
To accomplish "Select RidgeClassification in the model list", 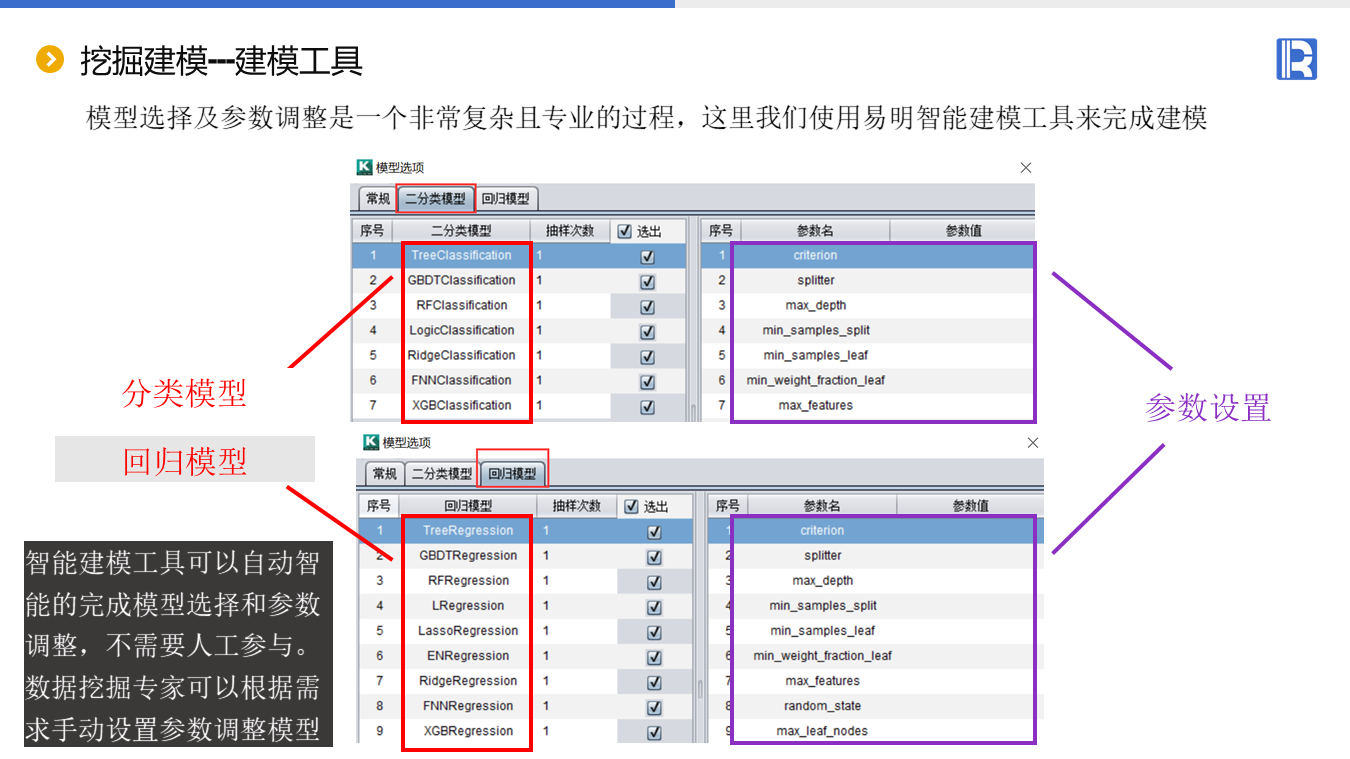I will (461, 355).
